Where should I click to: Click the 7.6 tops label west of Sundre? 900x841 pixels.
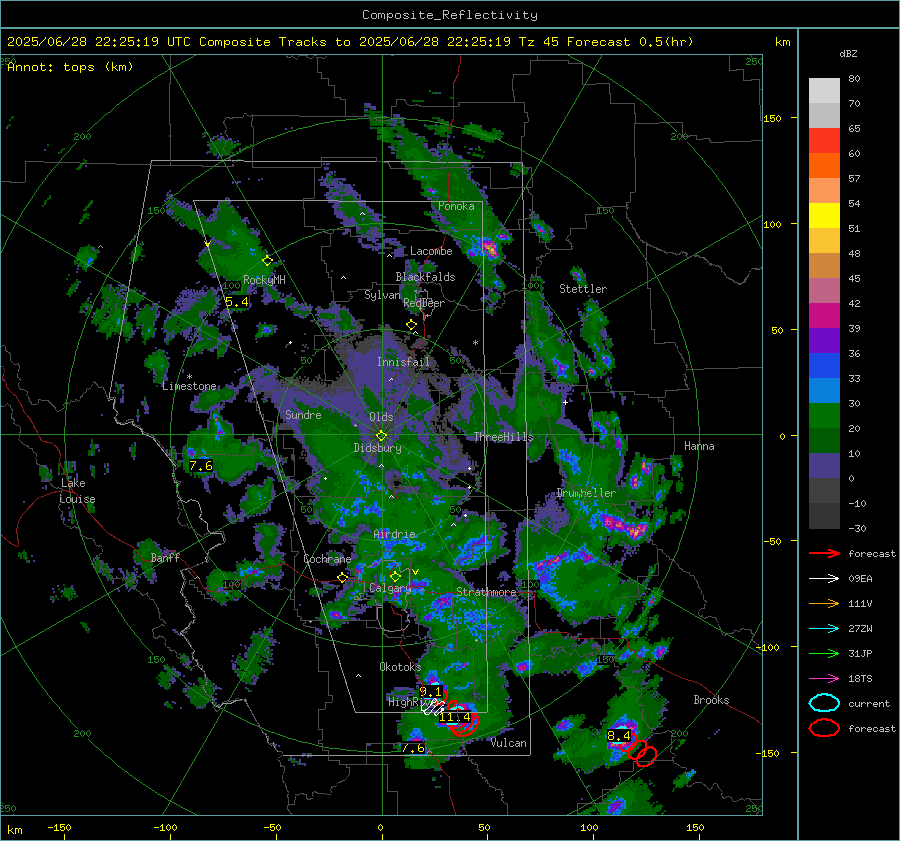coord(201,466)
